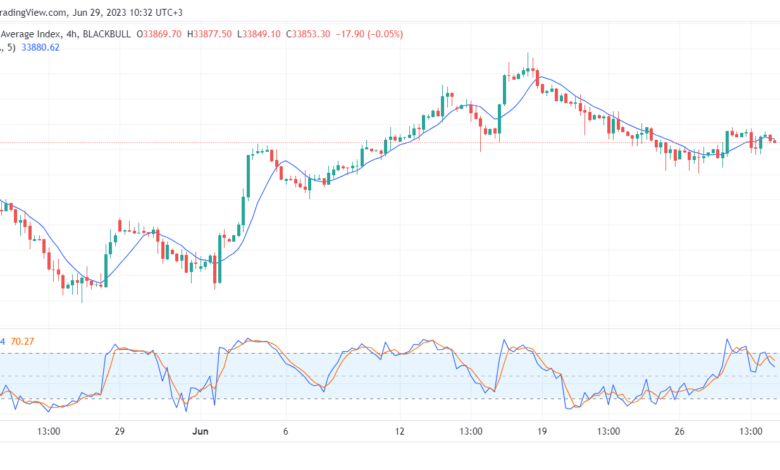
Task: Select the 19 date on time axis
Action: [542, 432]
